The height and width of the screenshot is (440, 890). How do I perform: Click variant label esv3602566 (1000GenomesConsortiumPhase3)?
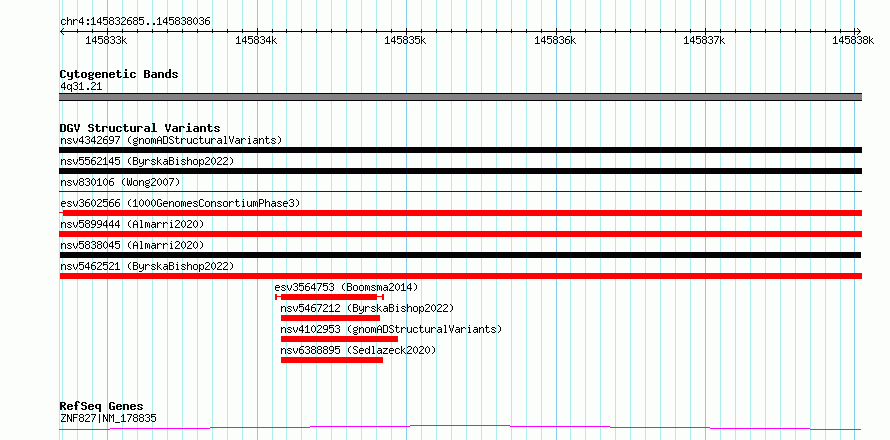coord(180,203)
